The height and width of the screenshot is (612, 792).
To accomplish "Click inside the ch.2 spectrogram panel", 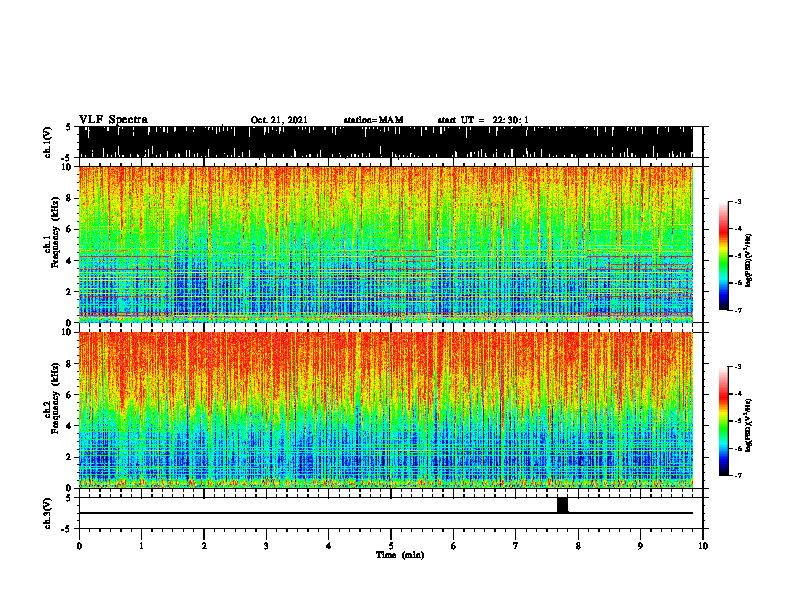I will pyautogui.click(x=385, y=410).
